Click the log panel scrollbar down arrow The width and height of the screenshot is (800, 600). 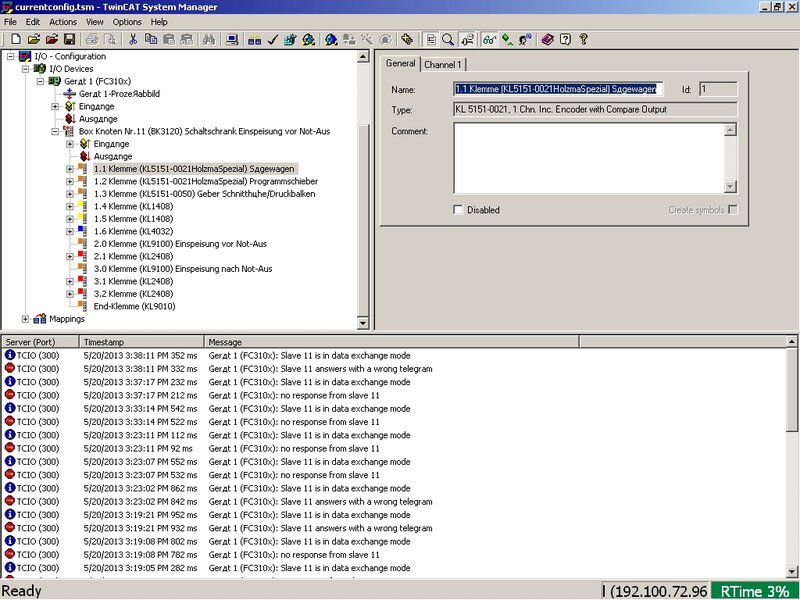point(793,572)
